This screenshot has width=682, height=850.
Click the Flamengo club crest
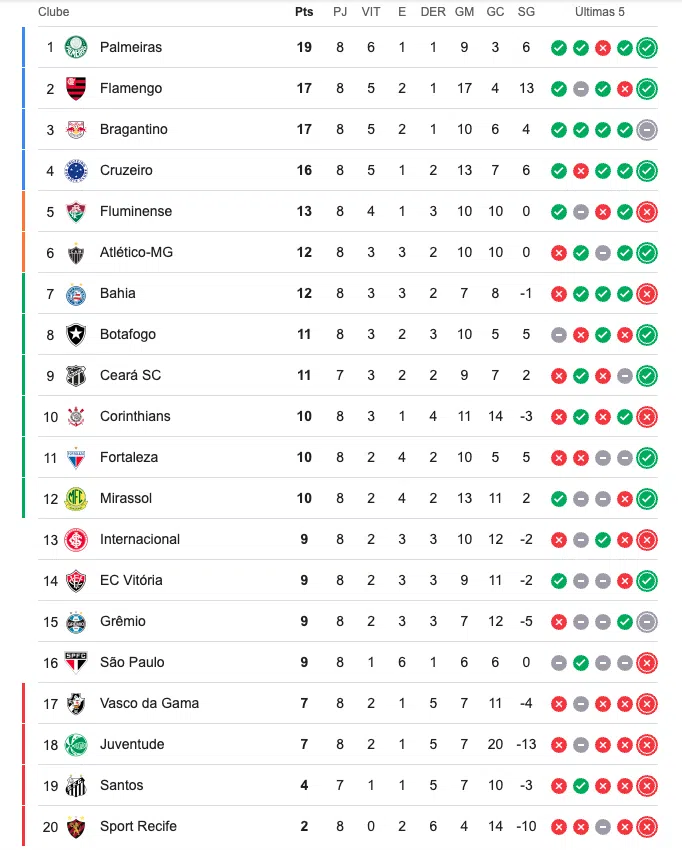coord(78,88)
